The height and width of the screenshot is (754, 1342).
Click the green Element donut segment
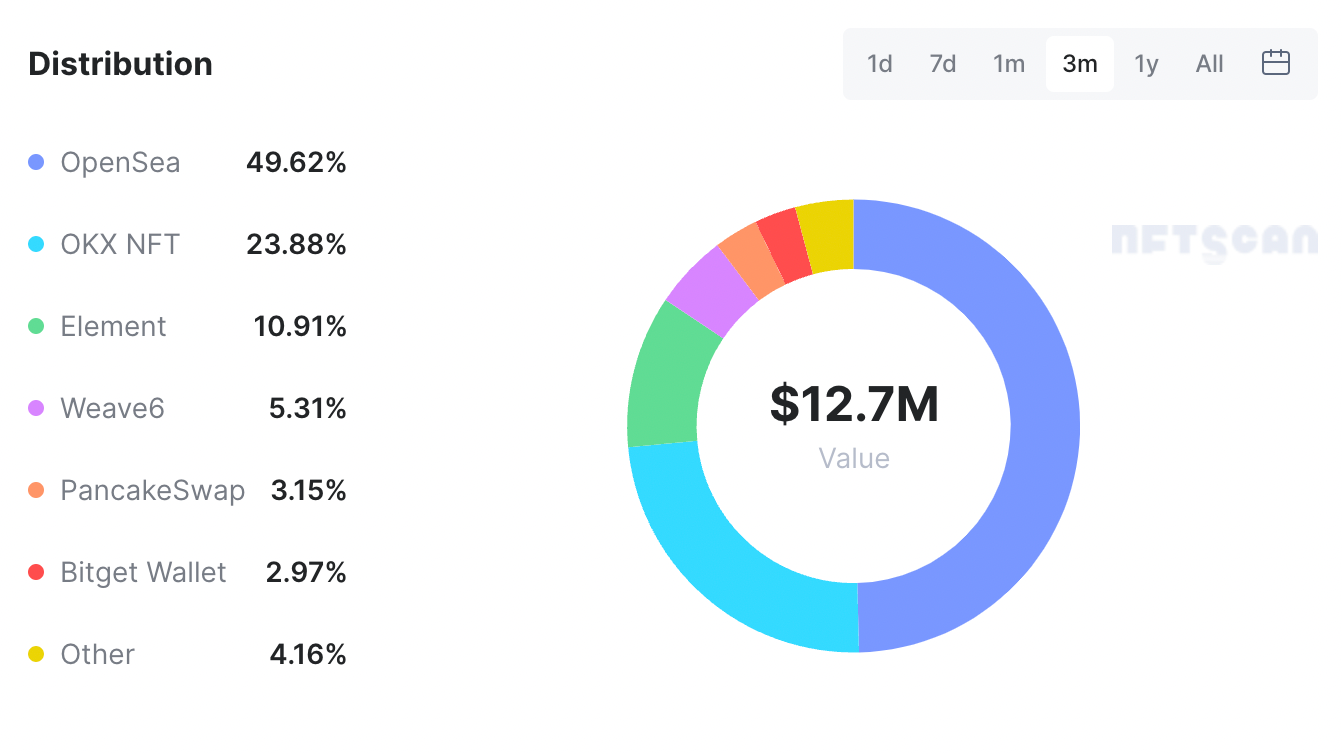[669, 376]
